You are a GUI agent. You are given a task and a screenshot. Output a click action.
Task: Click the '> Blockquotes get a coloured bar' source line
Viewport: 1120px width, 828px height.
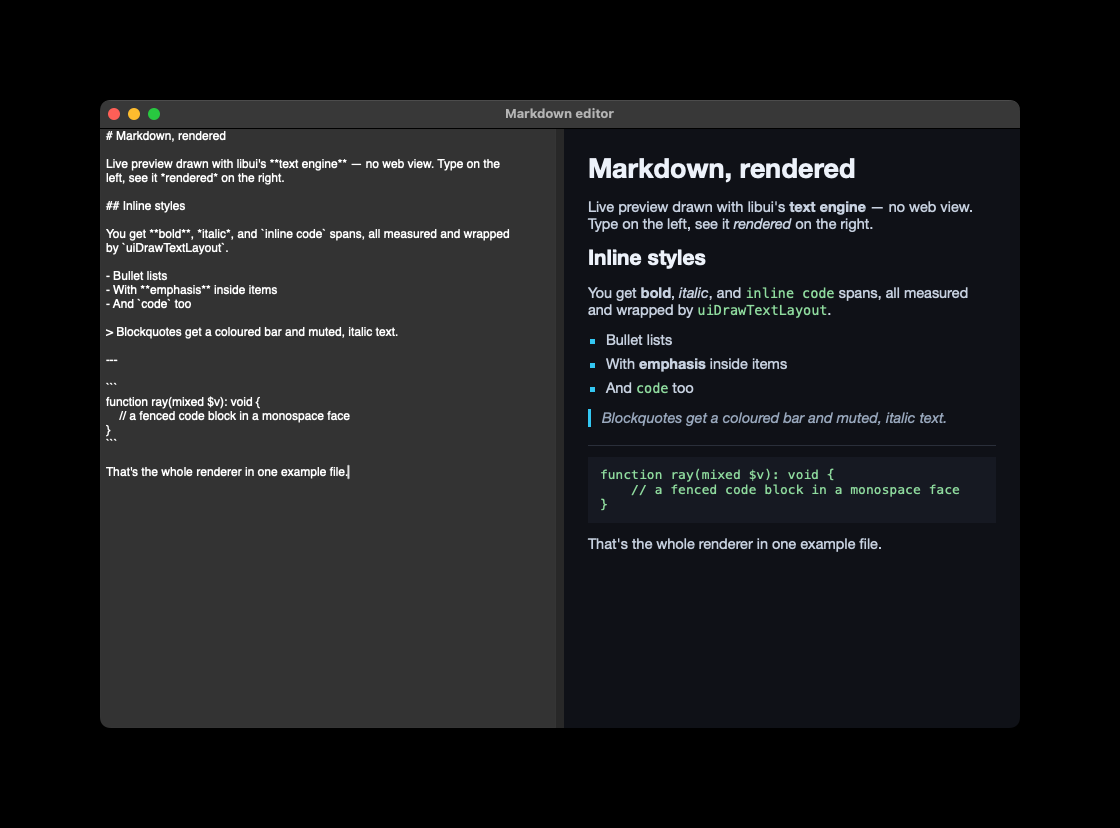pyautogui.click(x=252, y=331)
